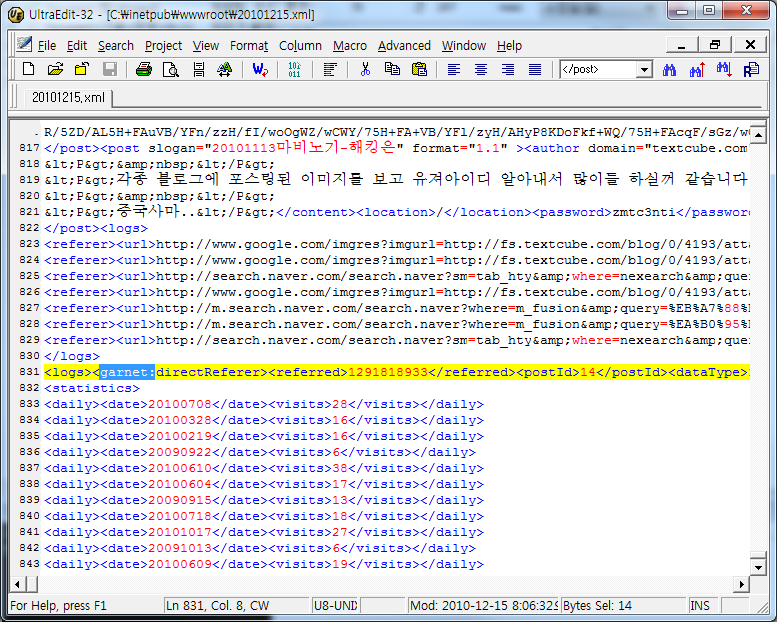777x622 pixels.
Task: Click the </post> search input field
Action: click(x=596, y=70)
